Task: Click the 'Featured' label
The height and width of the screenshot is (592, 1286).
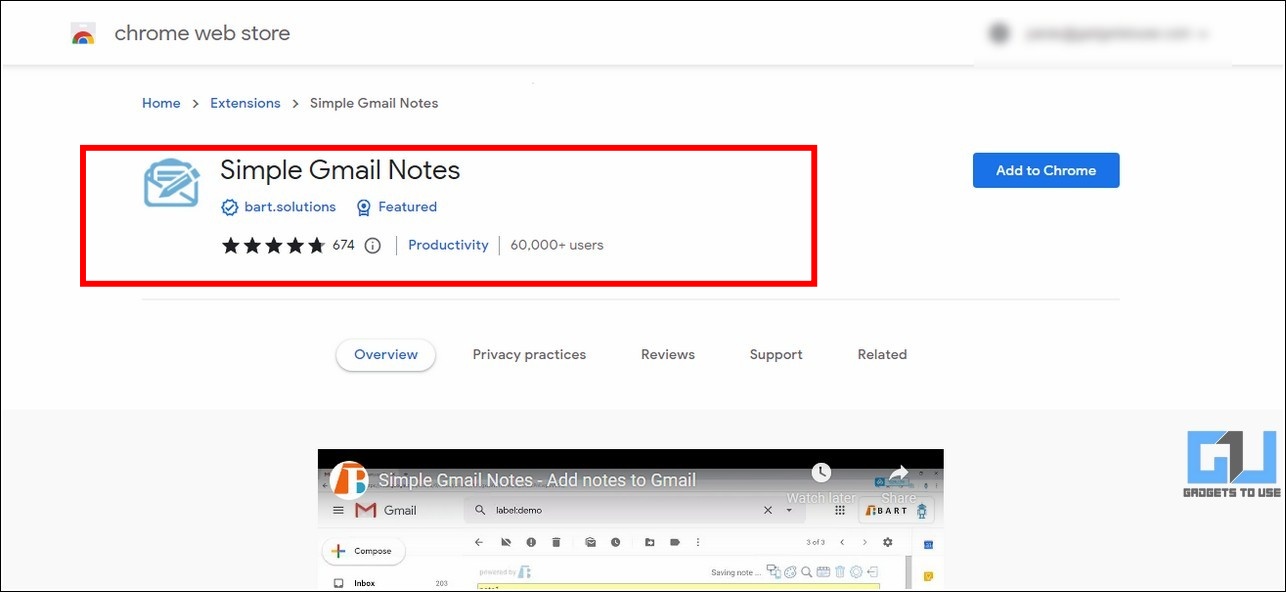Action: pyautogui.click(x=407, y=207)
